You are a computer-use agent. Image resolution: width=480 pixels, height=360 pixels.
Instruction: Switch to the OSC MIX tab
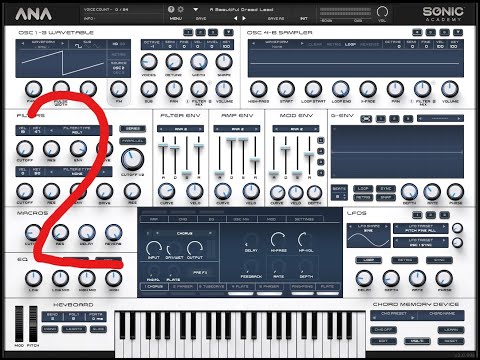[x=242, y=219]
